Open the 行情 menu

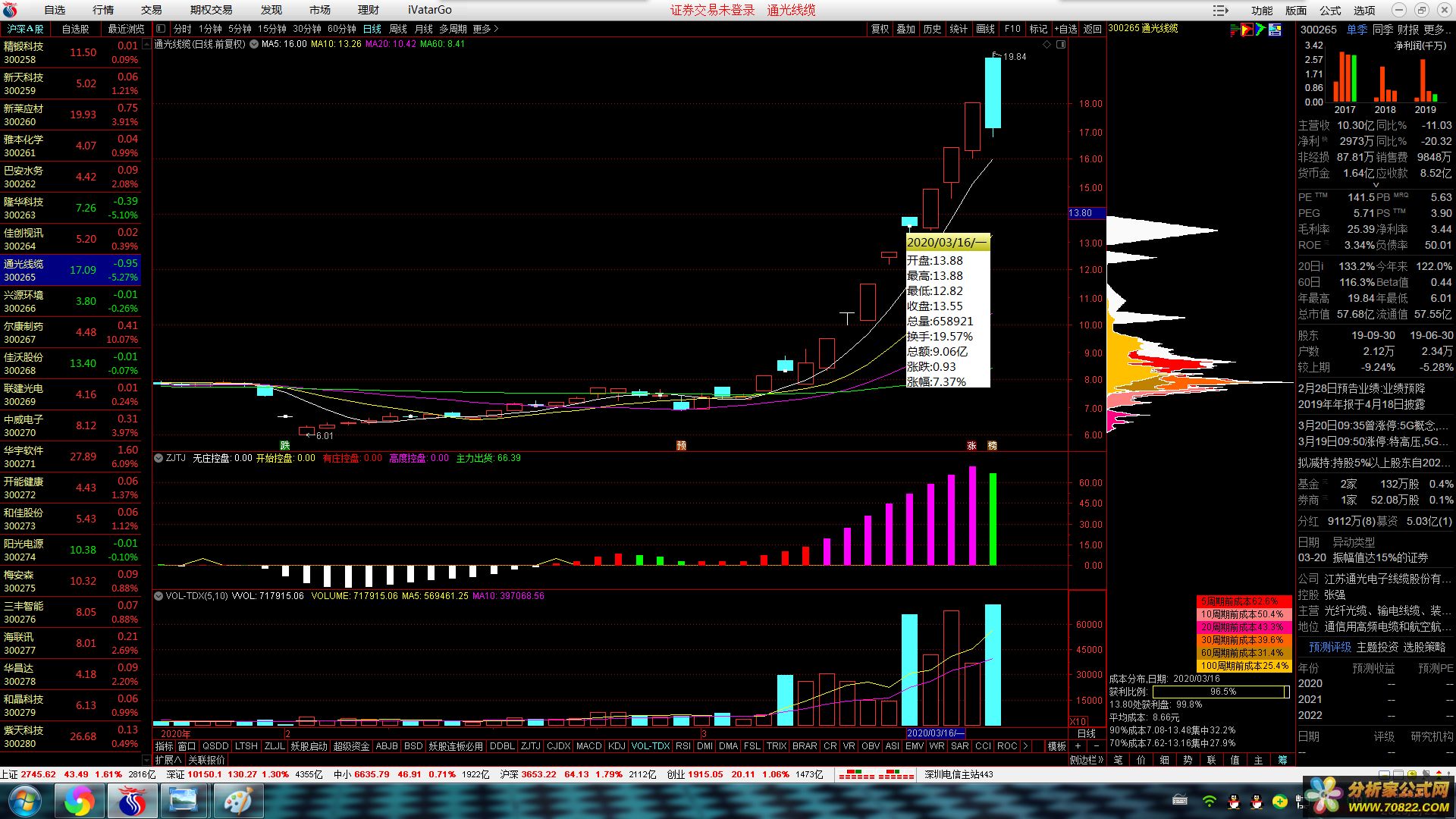(103, 10)
